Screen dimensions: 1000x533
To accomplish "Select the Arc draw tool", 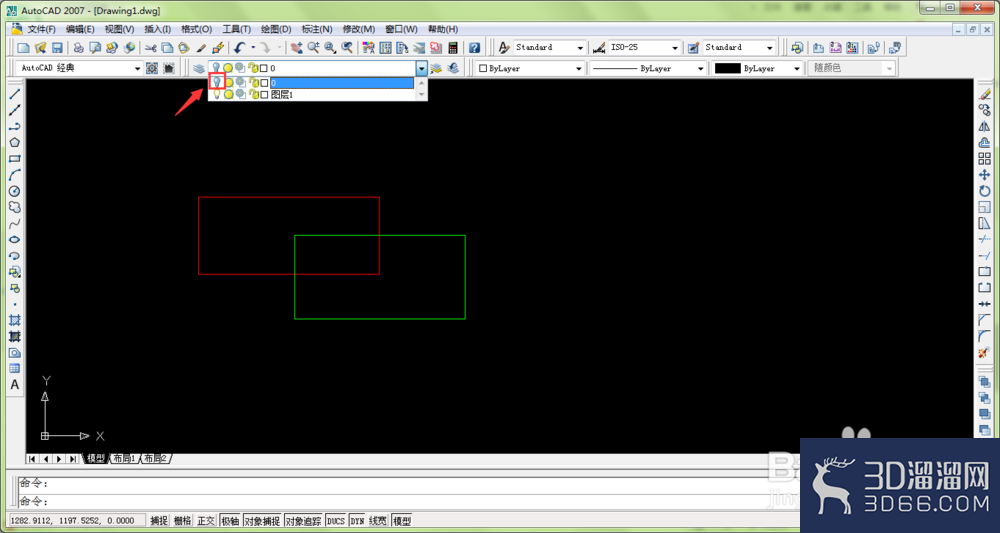I will coord(15,175).
